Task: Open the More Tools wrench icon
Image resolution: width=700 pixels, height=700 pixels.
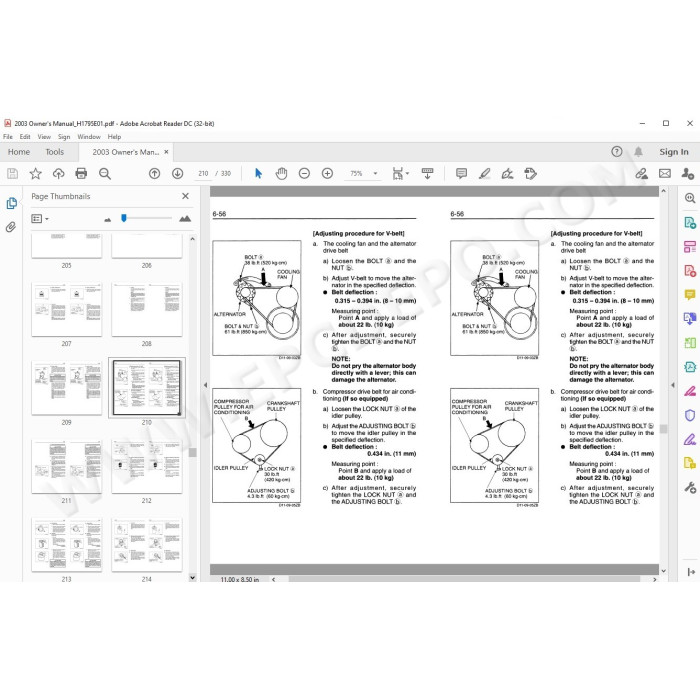Action: click(690, 488)
